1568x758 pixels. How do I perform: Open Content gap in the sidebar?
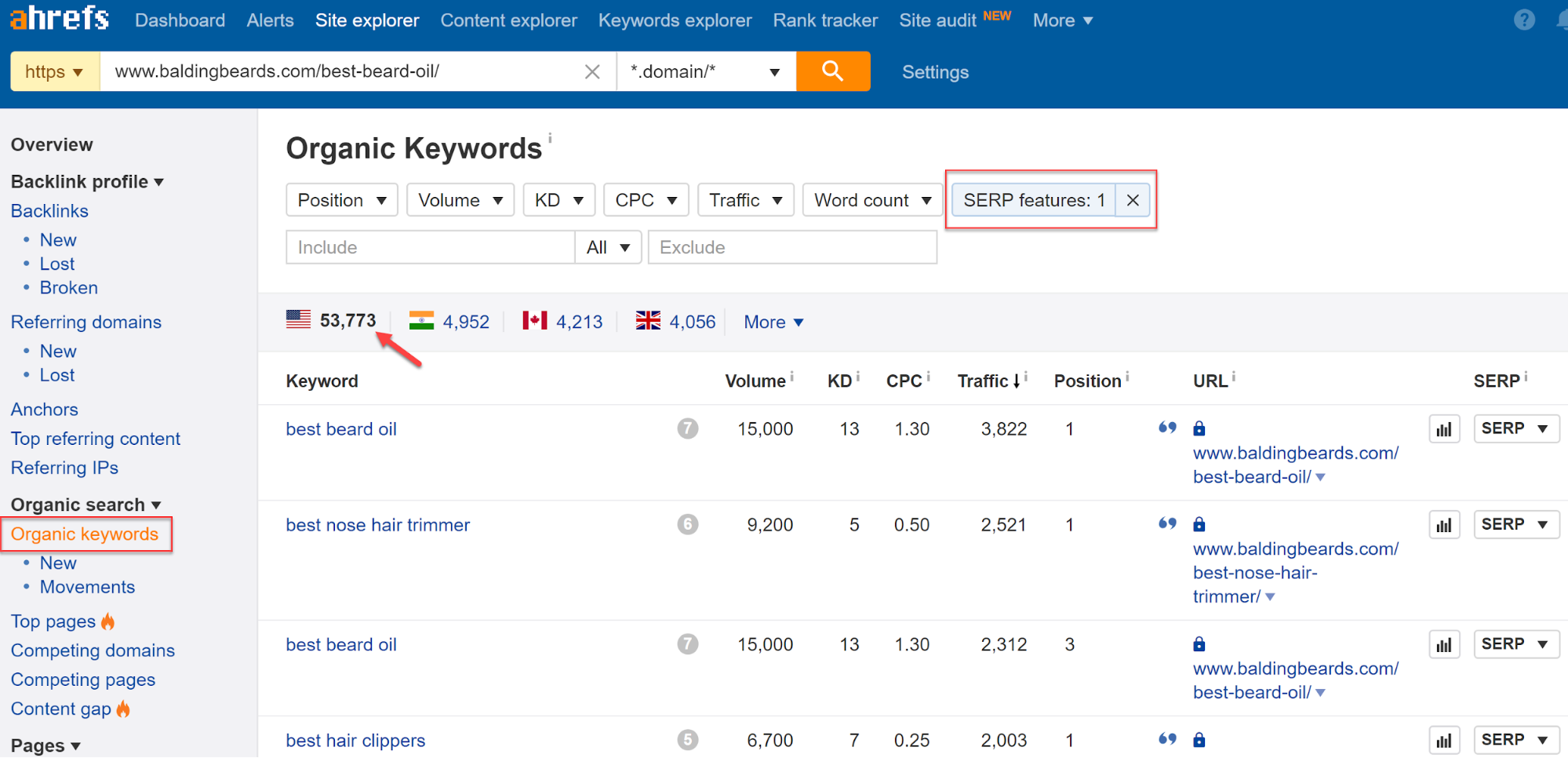(61, 709)
